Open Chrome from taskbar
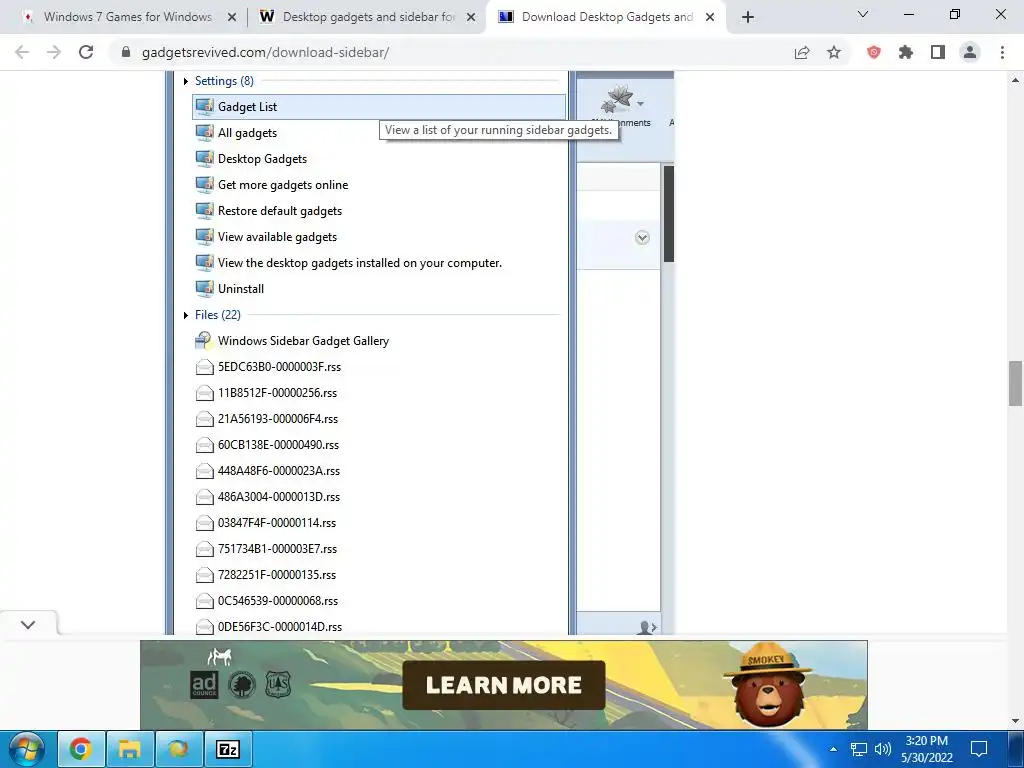This screenshot has width=1024, height=768. (80, 749)
